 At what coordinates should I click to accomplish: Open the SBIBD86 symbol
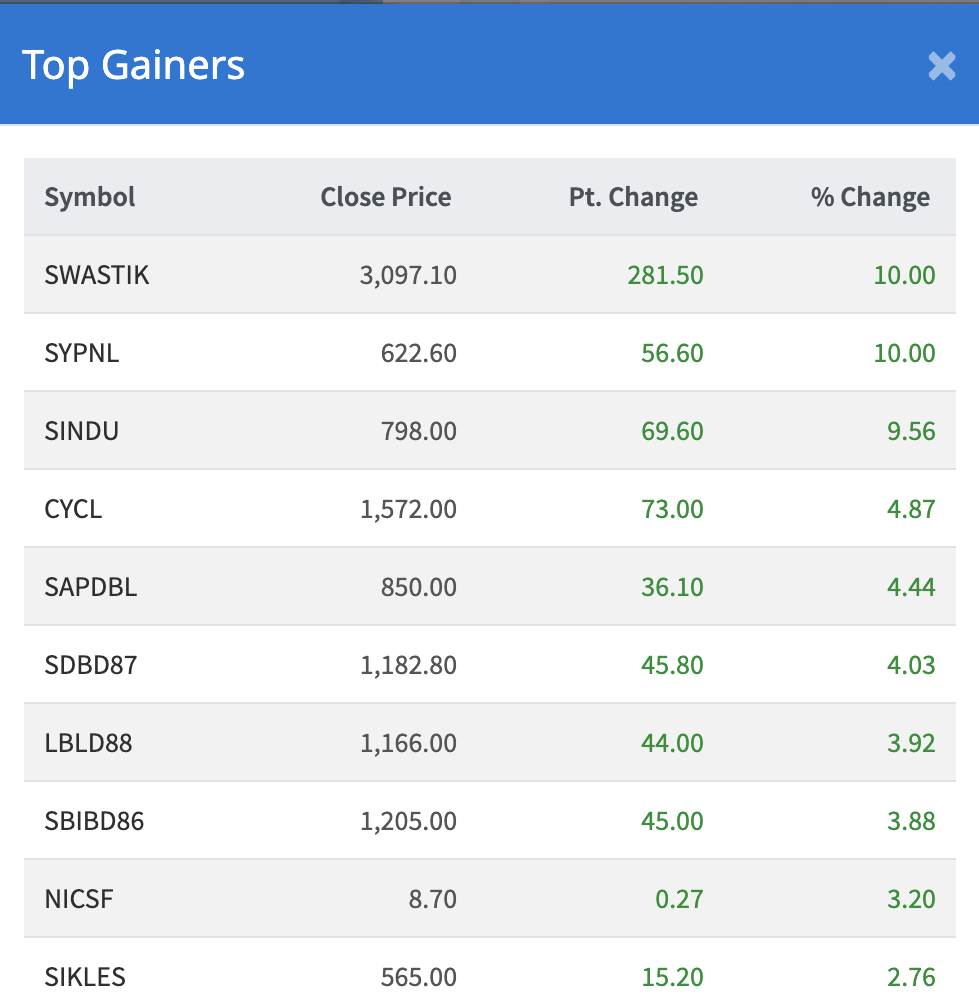[x=94, y=821]
